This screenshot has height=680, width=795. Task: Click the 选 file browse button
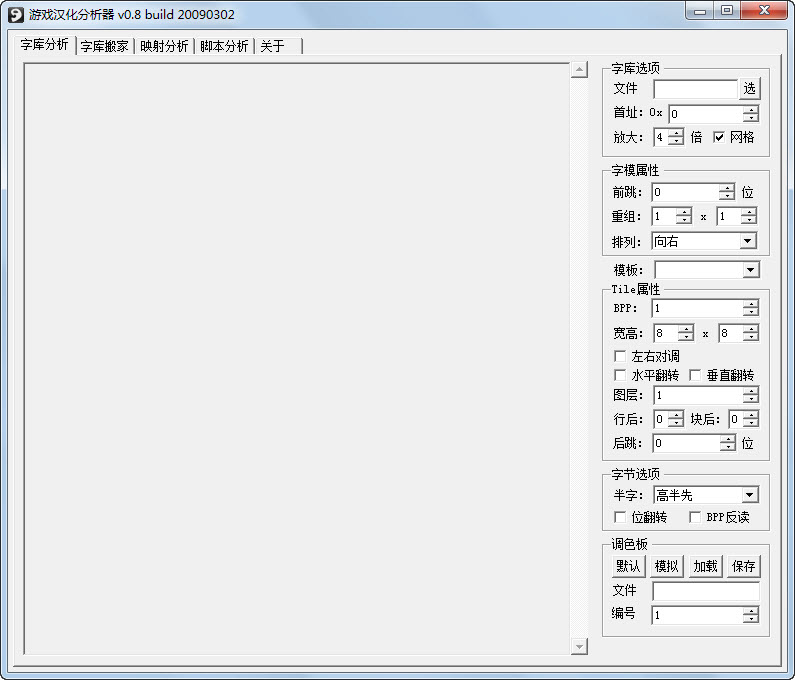750,89
